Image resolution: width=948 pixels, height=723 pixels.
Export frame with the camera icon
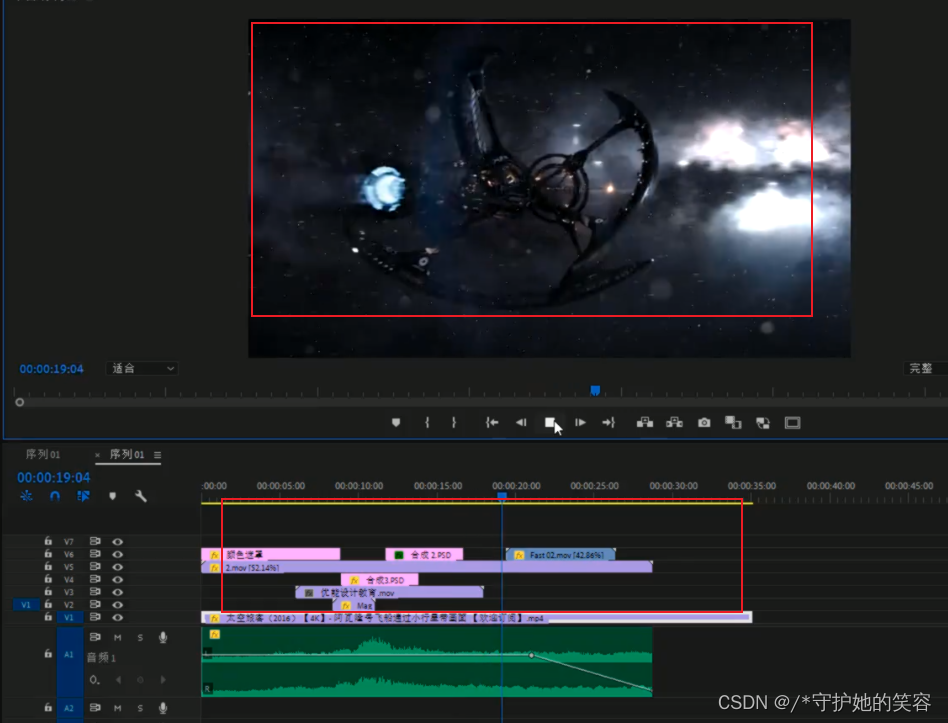704,423
